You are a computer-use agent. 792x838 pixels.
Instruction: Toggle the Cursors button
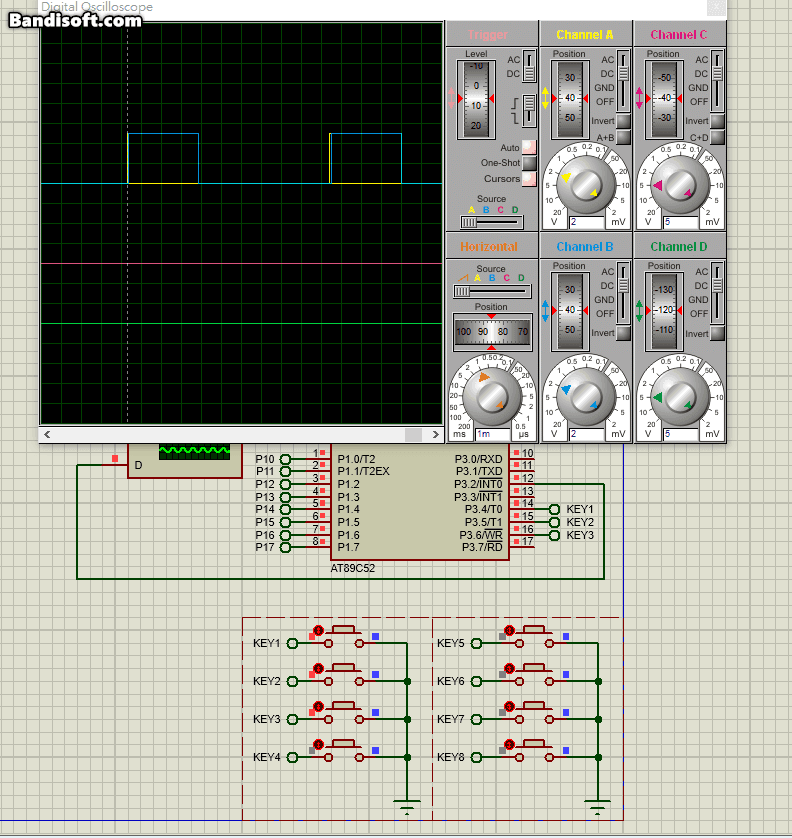coord(529,178)
